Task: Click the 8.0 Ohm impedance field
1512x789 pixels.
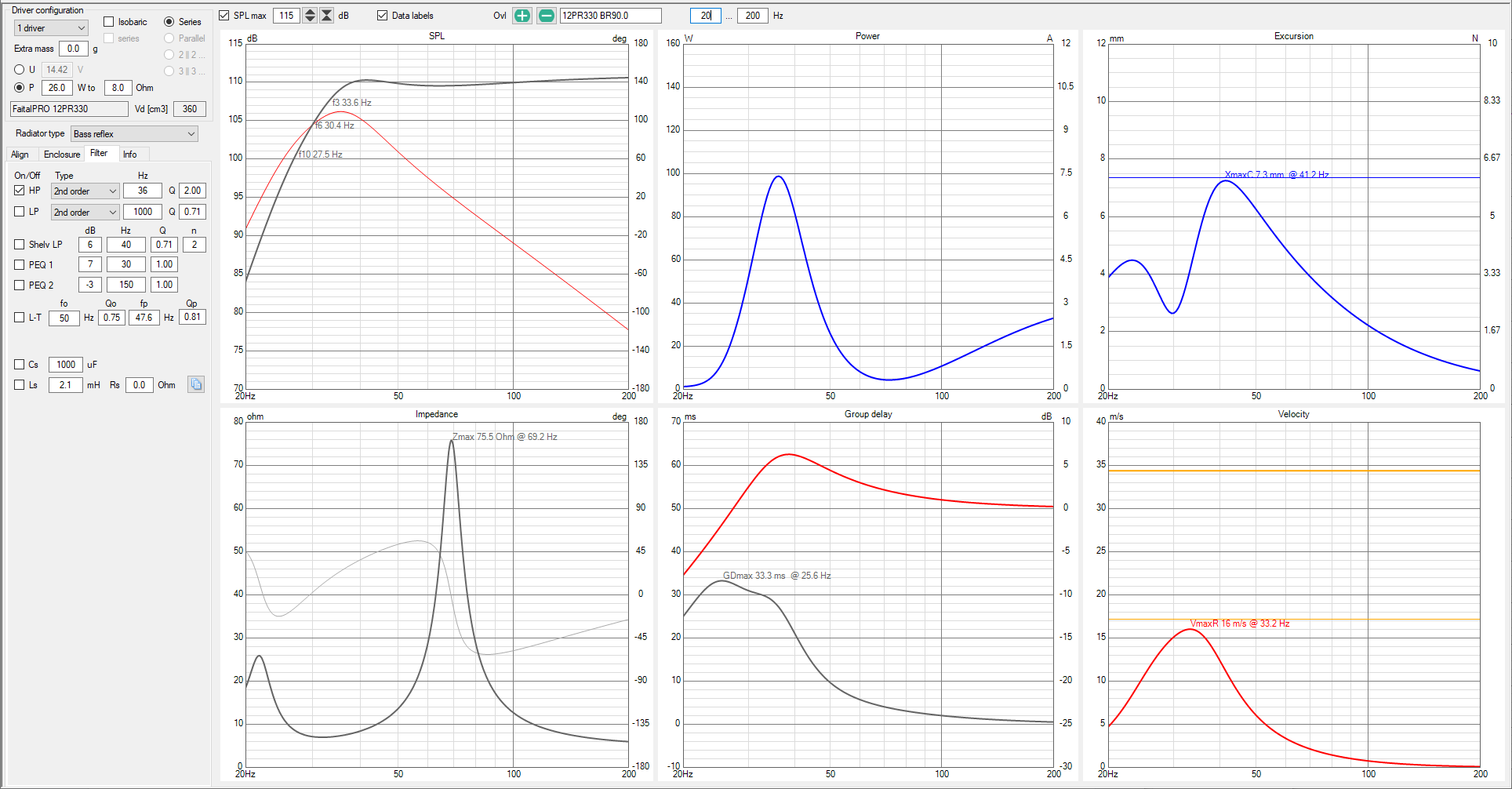Action: [118, 88]
